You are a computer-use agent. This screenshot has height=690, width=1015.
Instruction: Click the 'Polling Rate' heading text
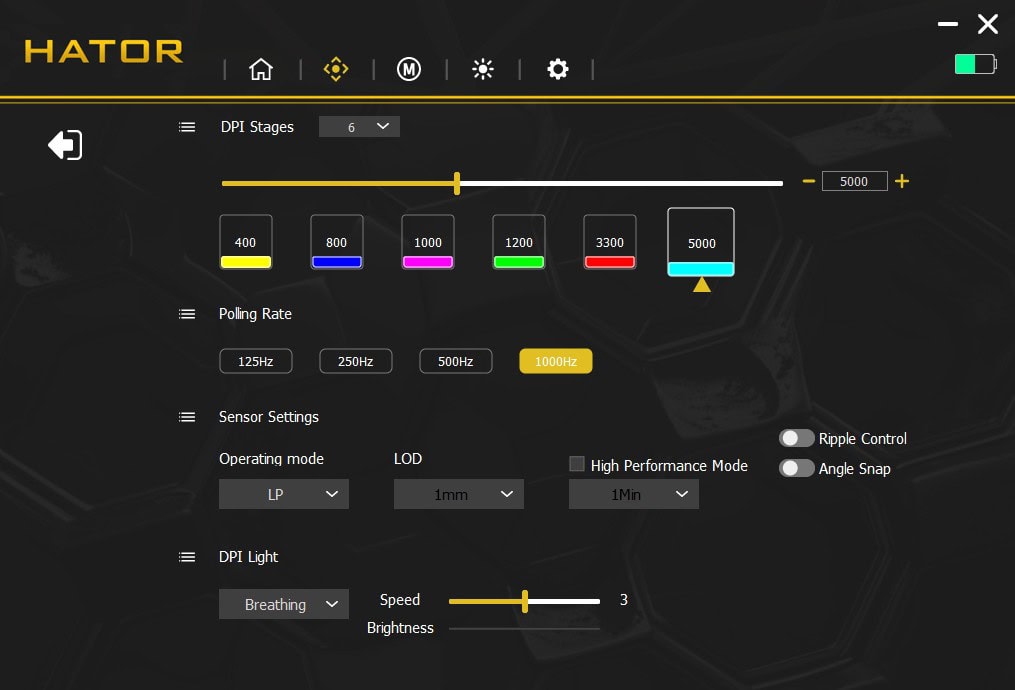point(255,314)
